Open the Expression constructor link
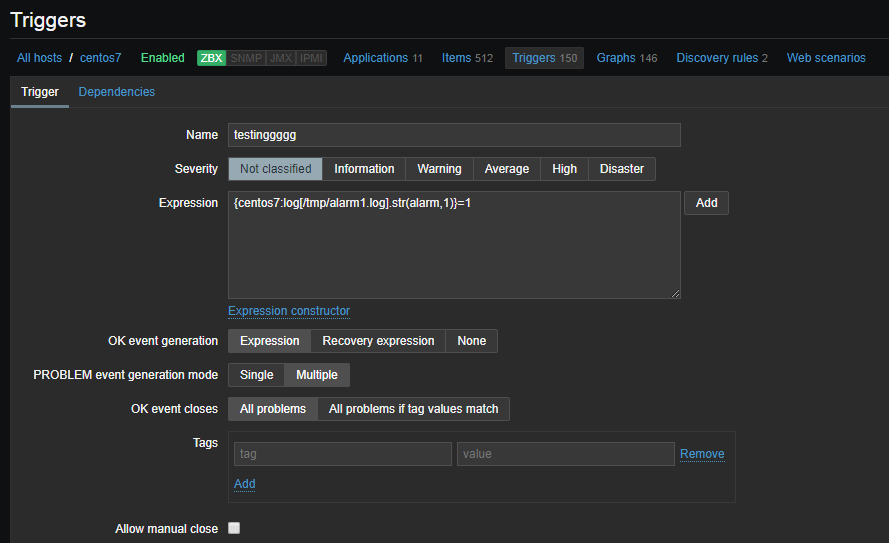This screenshot has width=889, height=543. (289, 311)
